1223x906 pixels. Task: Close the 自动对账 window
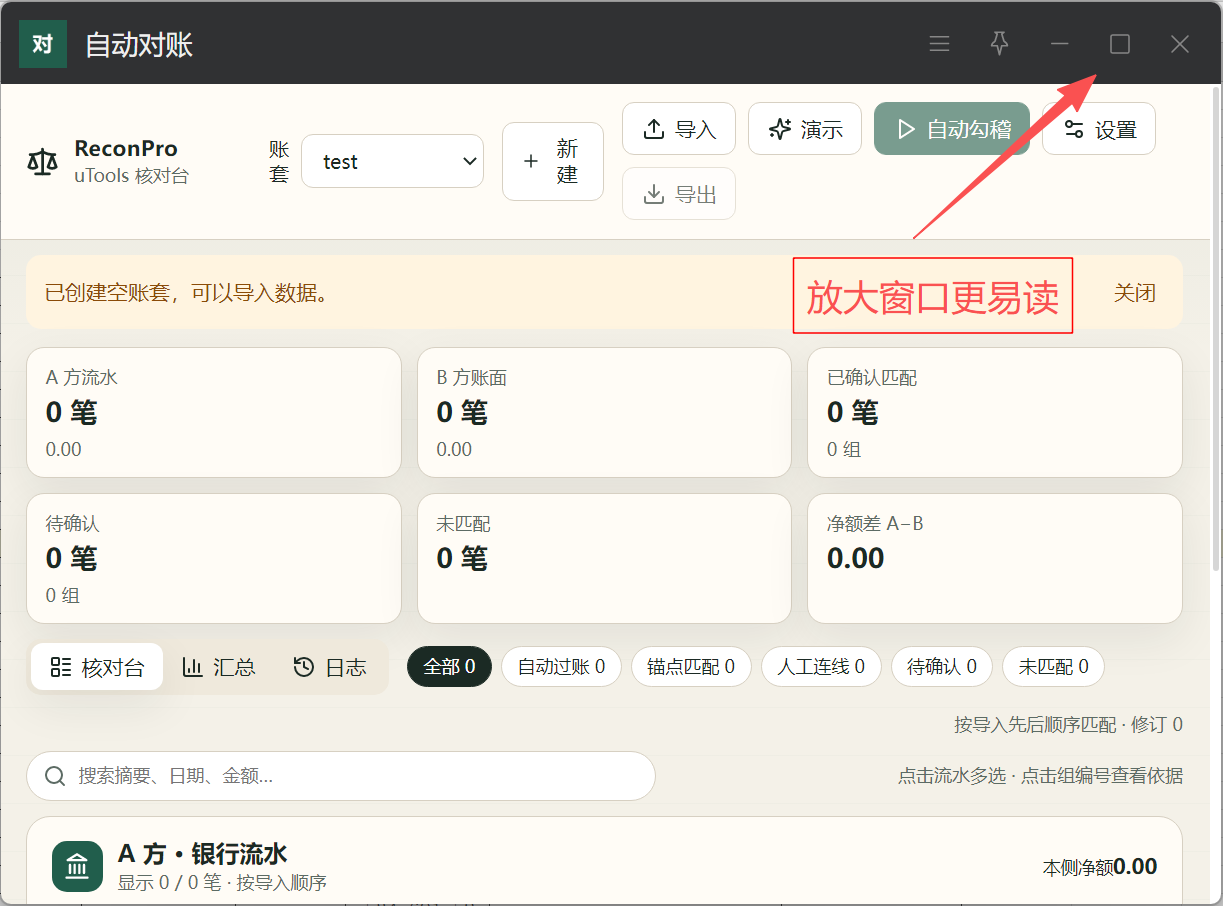click(x=1180, y=44)
